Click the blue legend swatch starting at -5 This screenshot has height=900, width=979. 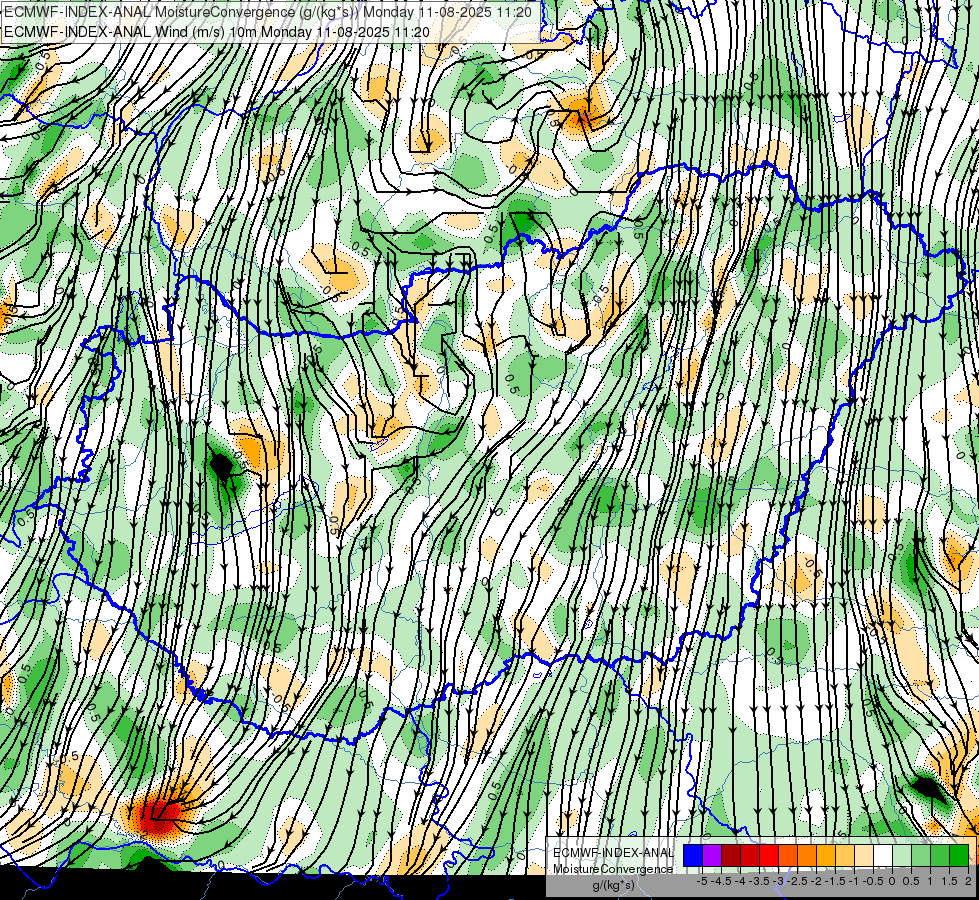693,856
